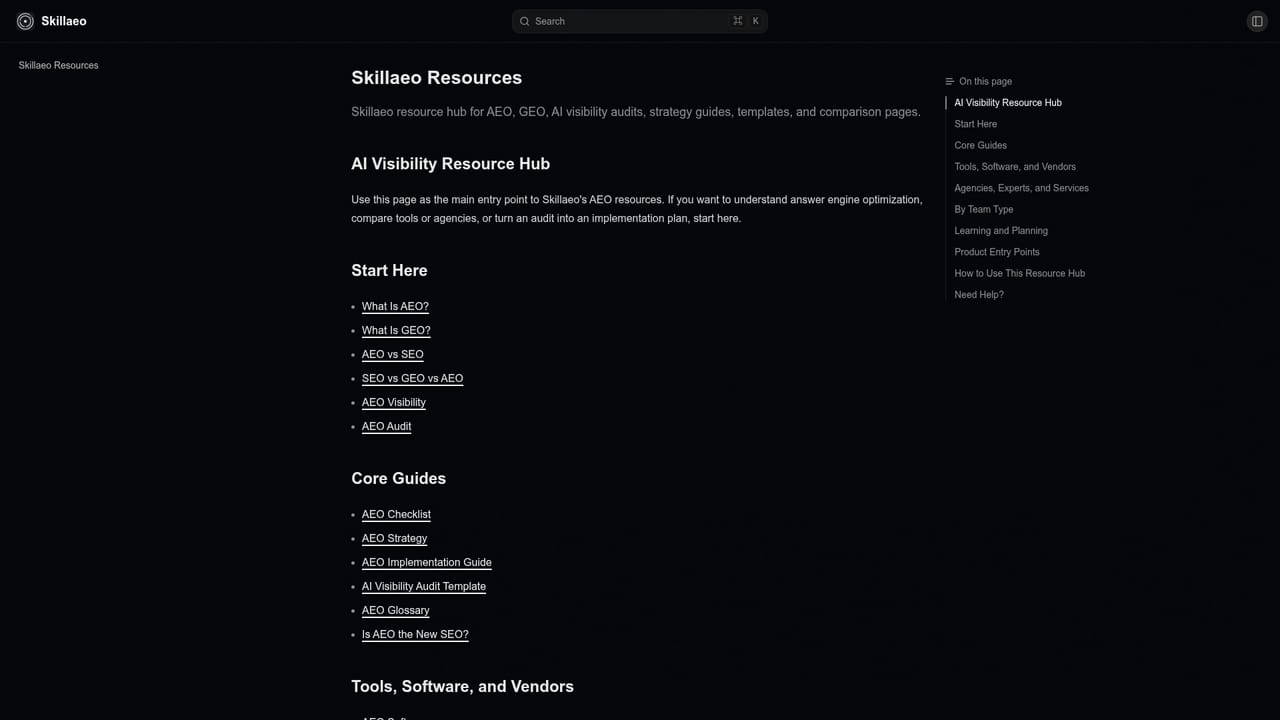1280x720 pixels.
Task: Click 'Tools, Software, and Vendors' main heading
Action: [462, 687]
